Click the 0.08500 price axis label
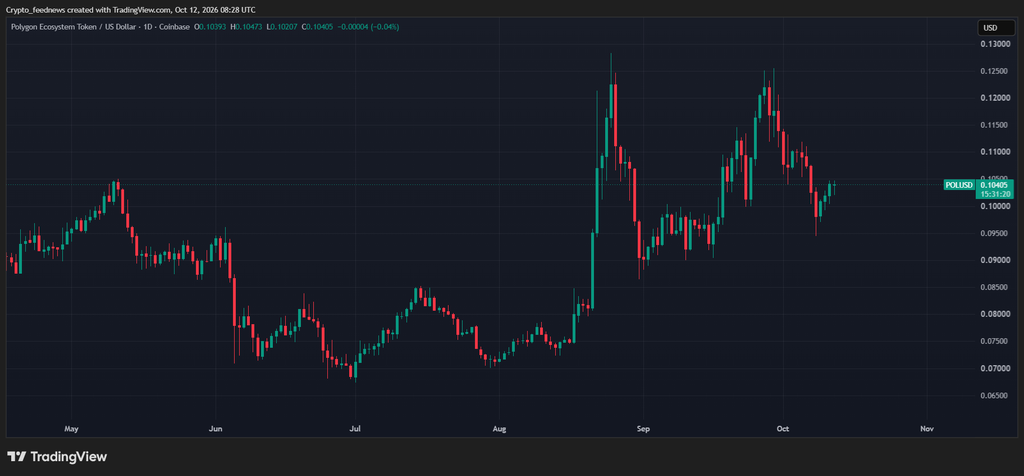1024x476 pixels. (993, 287)
